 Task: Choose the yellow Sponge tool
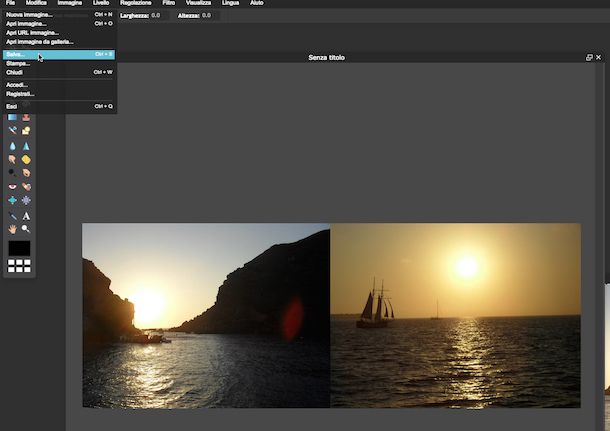(26, 159)
